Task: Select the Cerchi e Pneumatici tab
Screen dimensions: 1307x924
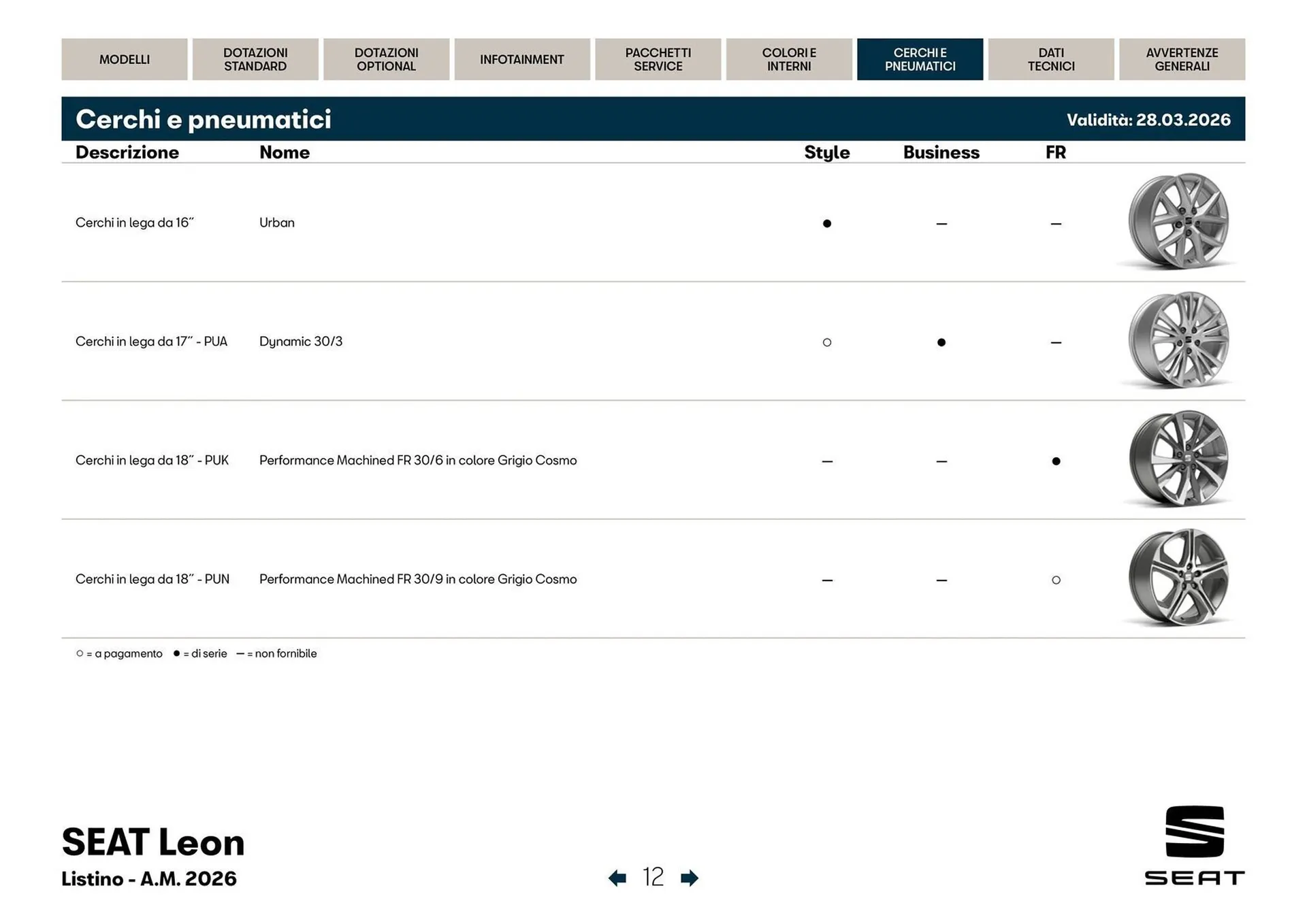Action: pos(920,59)
